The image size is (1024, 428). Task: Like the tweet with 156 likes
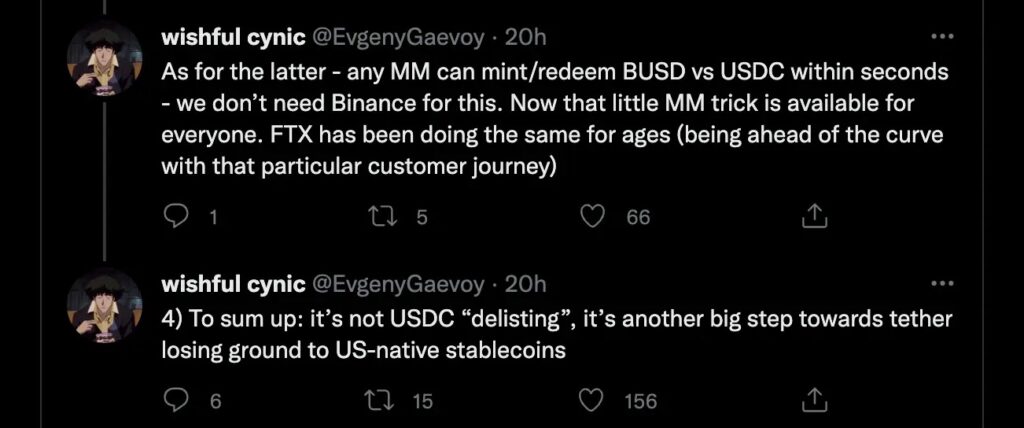tap(593, 400)
